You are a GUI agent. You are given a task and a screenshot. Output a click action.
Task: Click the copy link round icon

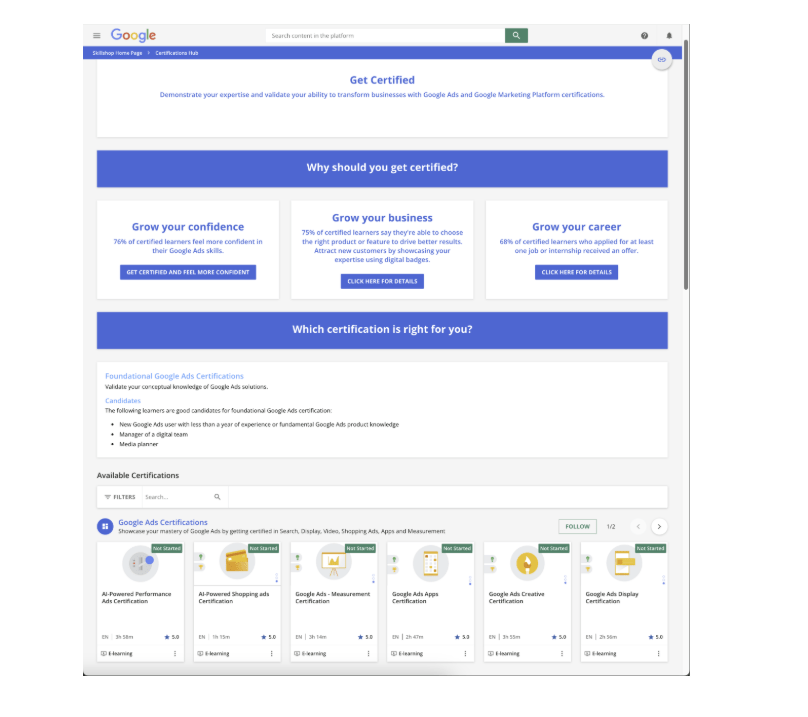tap(661, 60)
